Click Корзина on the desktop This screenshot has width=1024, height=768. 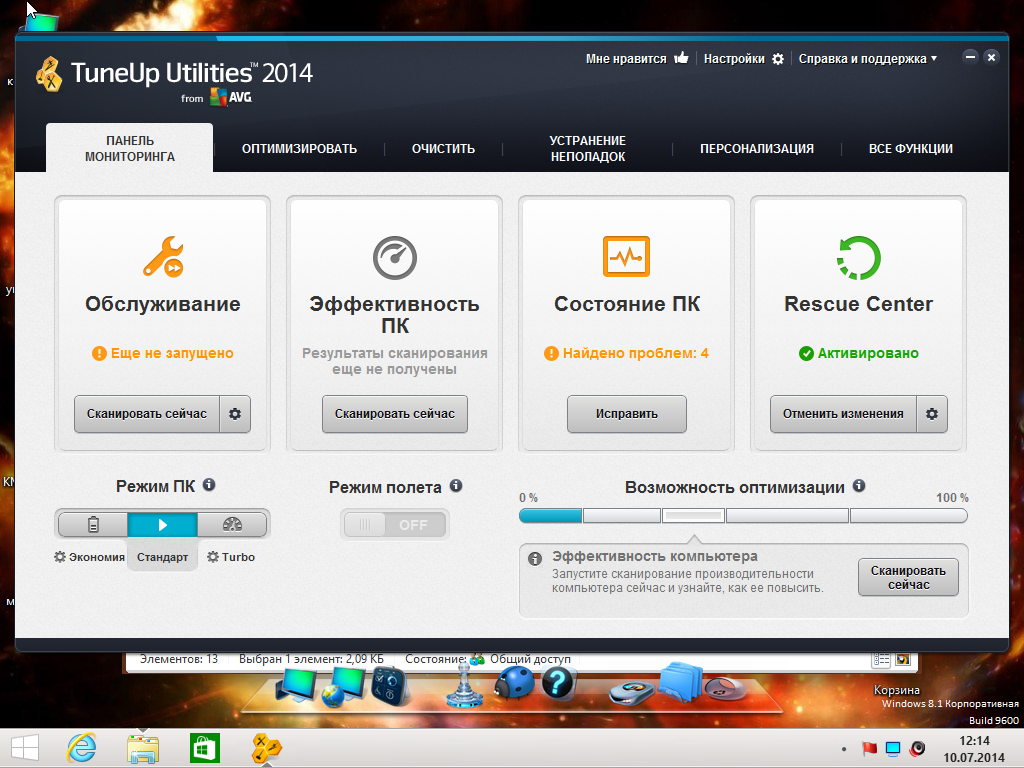[x=896, y=690]
